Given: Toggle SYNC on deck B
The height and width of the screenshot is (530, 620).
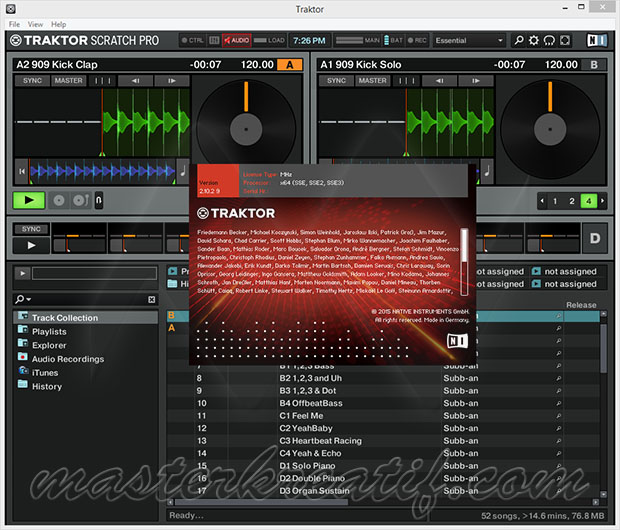Looking at the screenshot, I should (x=336, y=81).
